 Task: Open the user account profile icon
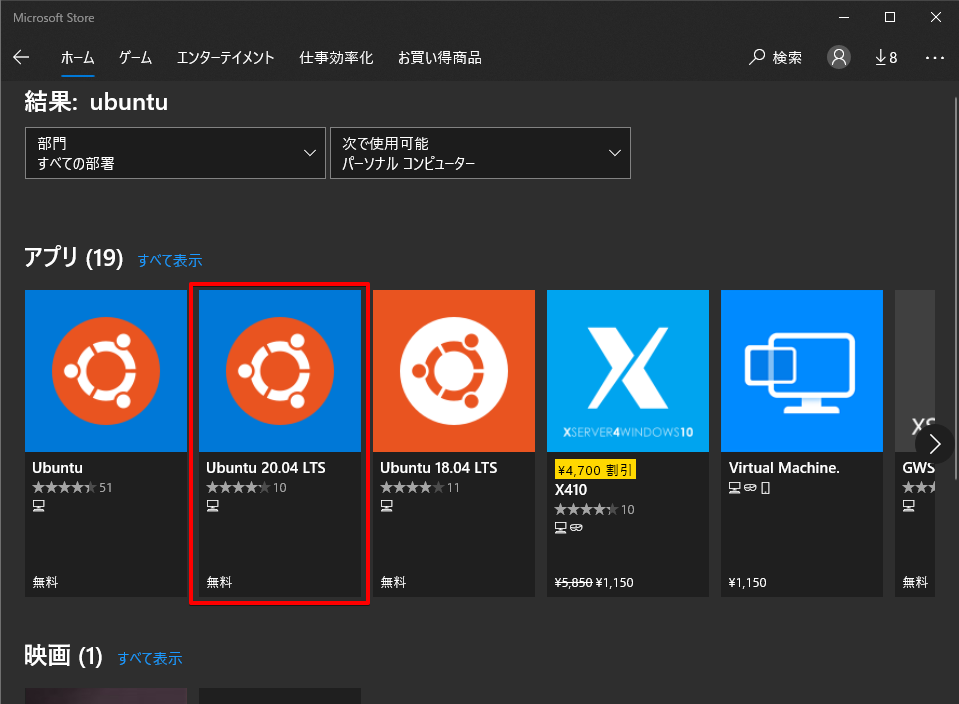click(839, 57)
